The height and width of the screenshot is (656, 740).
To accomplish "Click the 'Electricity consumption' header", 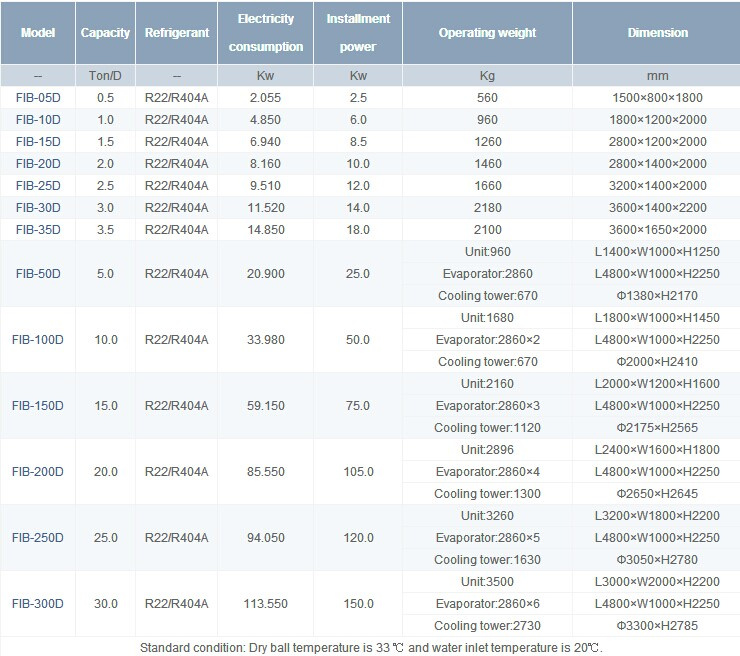I will 266,33.
